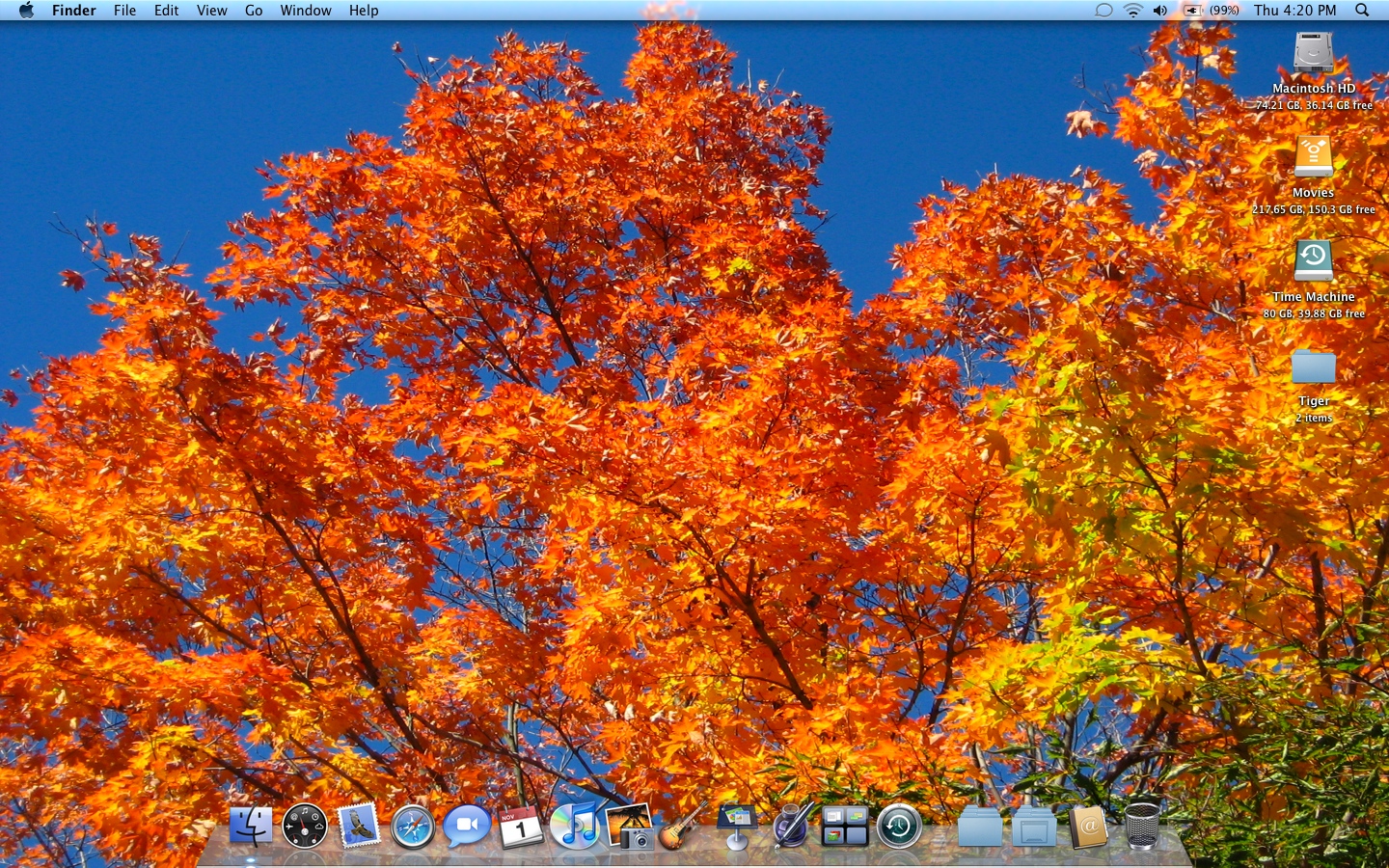Viewport: 1389px width, 868px height.
Task: Open the Apple menu
Action: [x=26, y=11]
